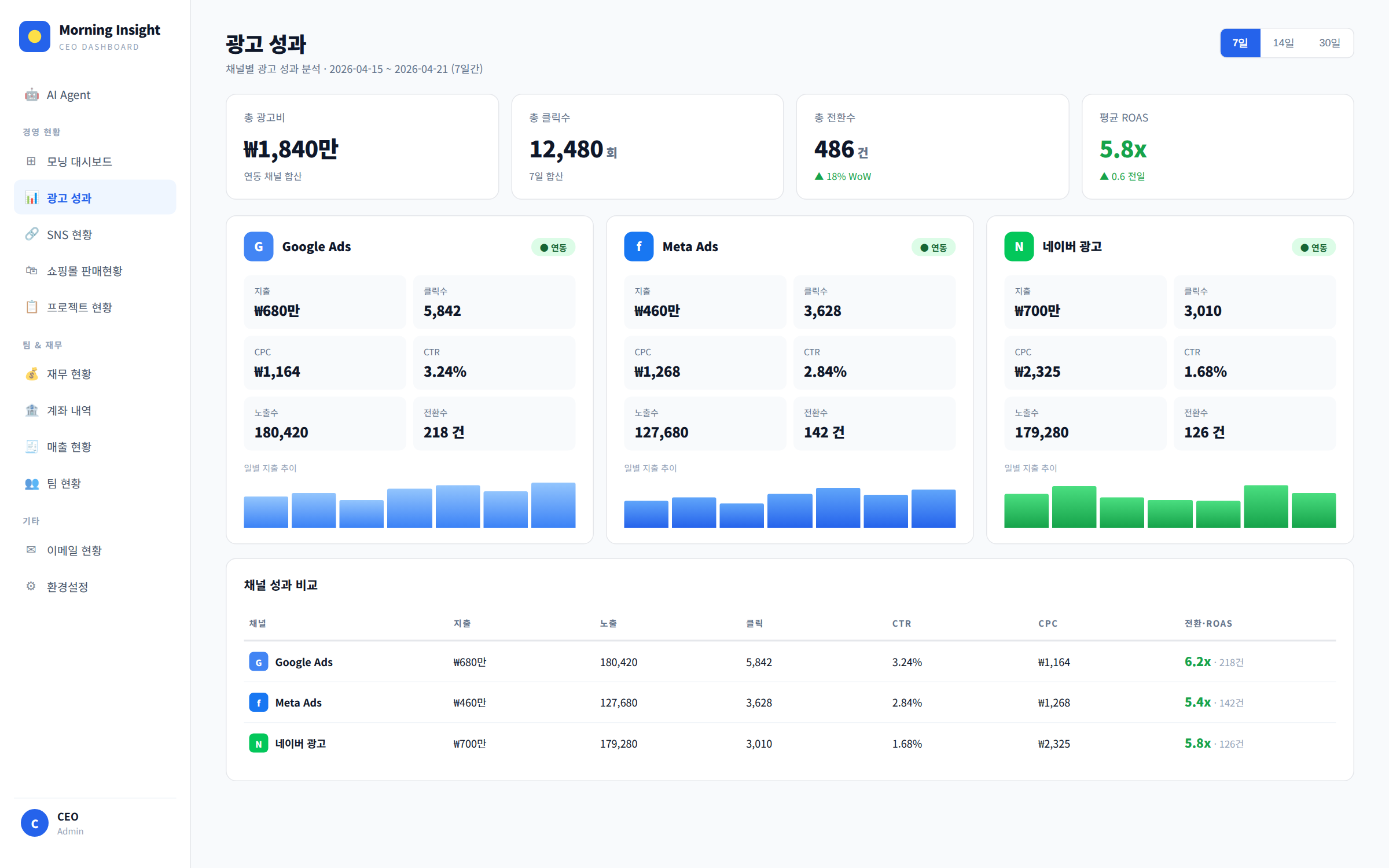Click the 네이버 광고 N logo
This screenshot has height=868, width=1389.
click(x=1019, y=247)
